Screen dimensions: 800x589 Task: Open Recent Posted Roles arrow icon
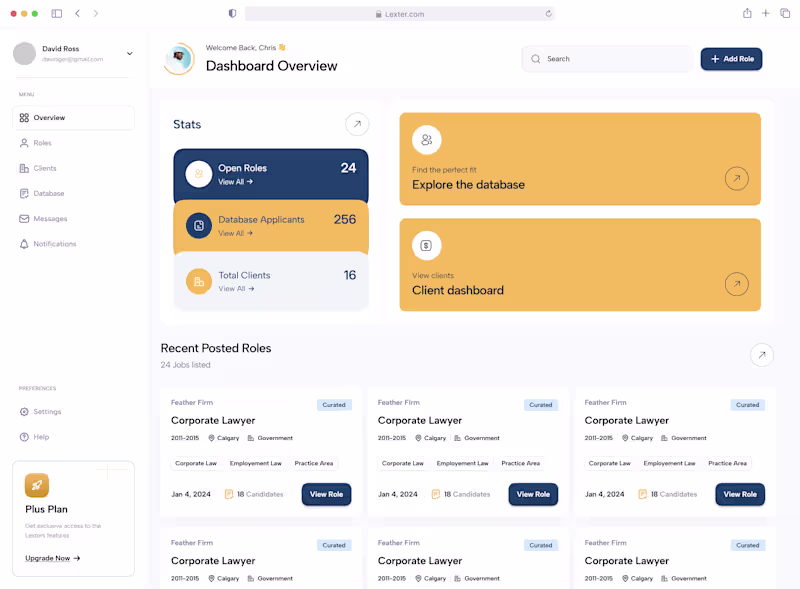[x=762, y=355]
